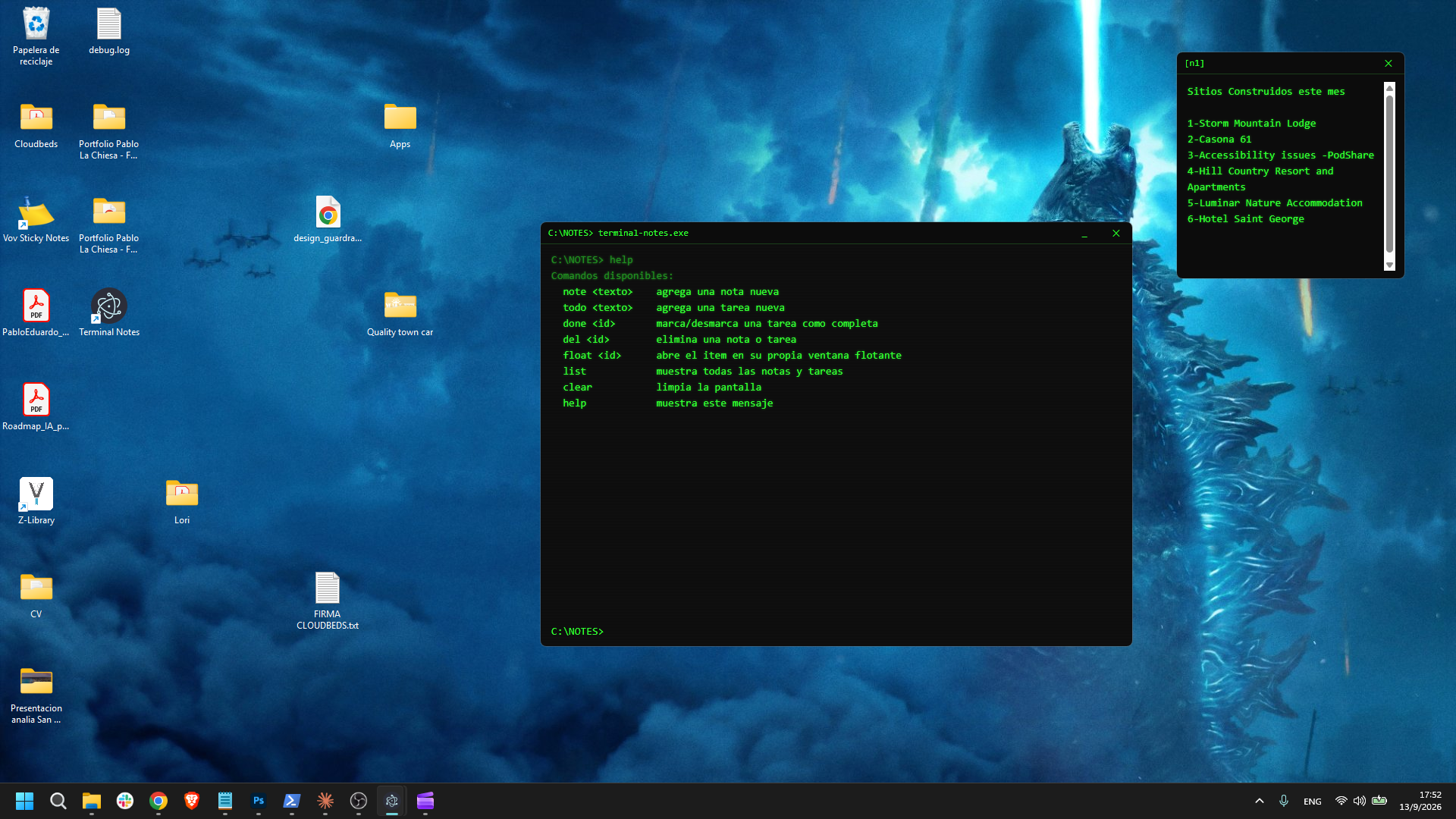
Task: Open the Windows Start menu
Action: 25,801
